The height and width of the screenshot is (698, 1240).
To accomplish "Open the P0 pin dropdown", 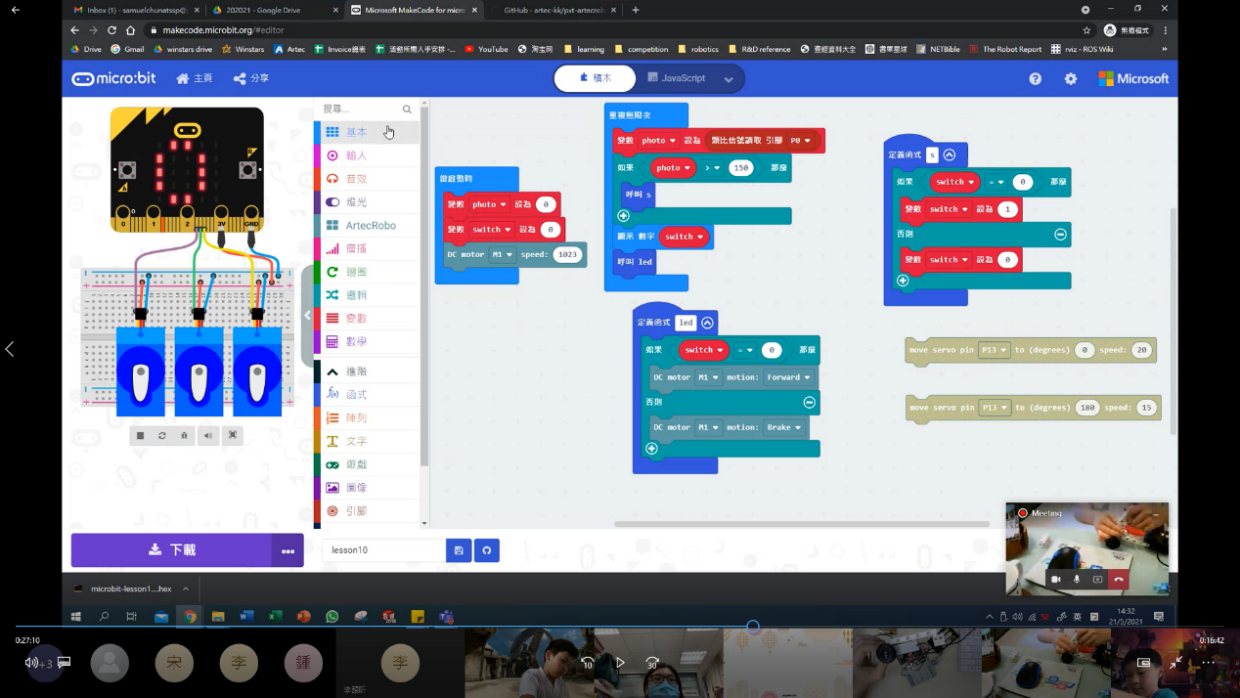I will 800,141.
